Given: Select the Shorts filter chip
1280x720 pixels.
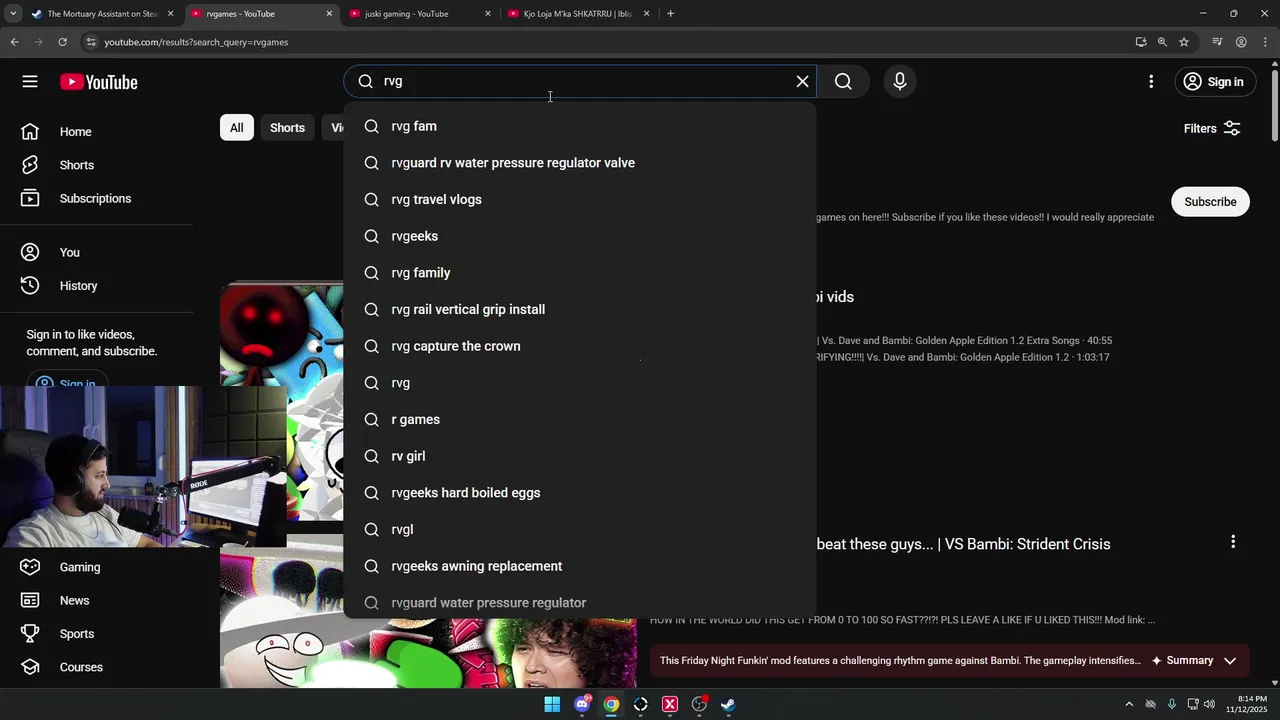Looking at the screenshot, I should click(287, 128).
